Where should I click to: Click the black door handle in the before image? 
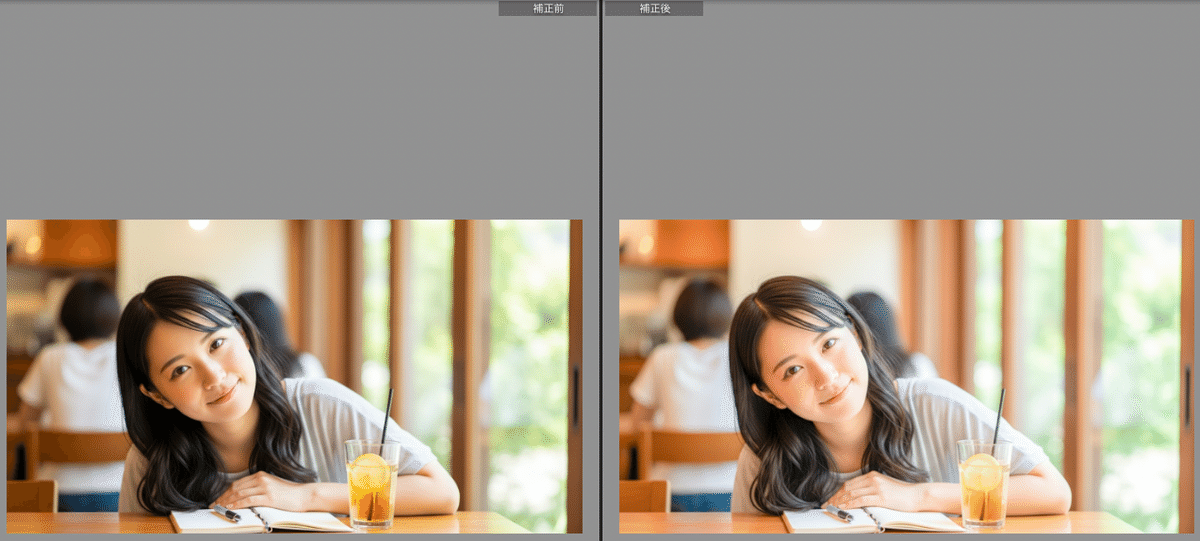(x=576, y=395)
